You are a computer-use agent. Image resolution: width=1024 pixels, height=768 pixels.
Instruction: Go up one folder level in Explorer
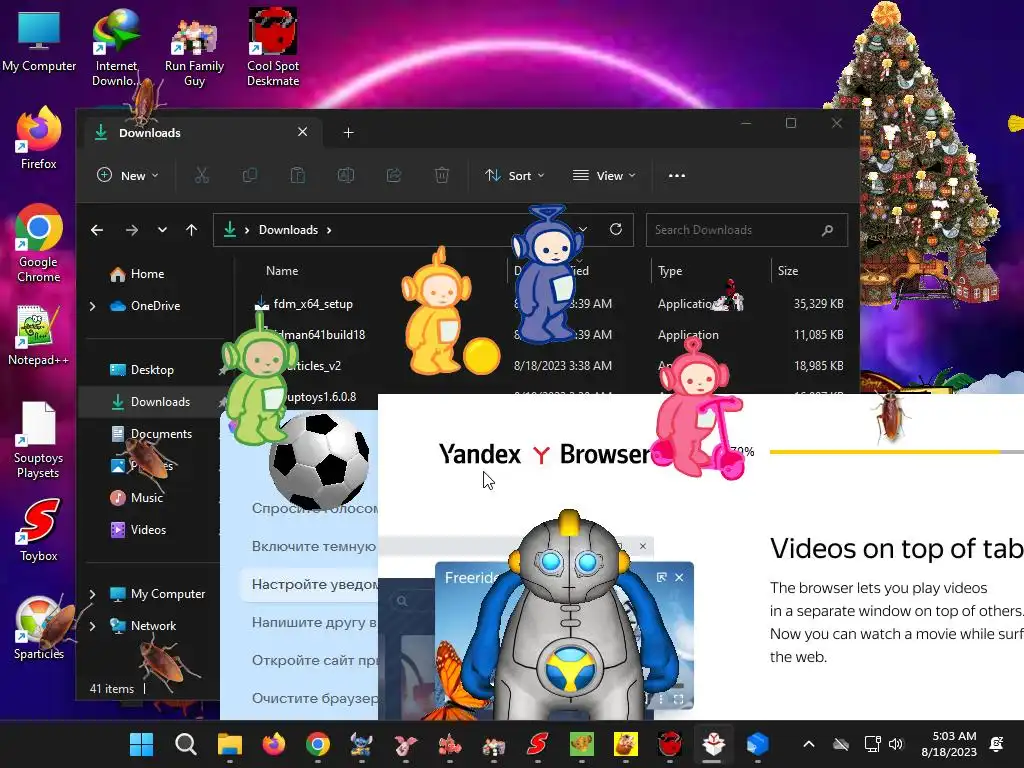(191, 230)
